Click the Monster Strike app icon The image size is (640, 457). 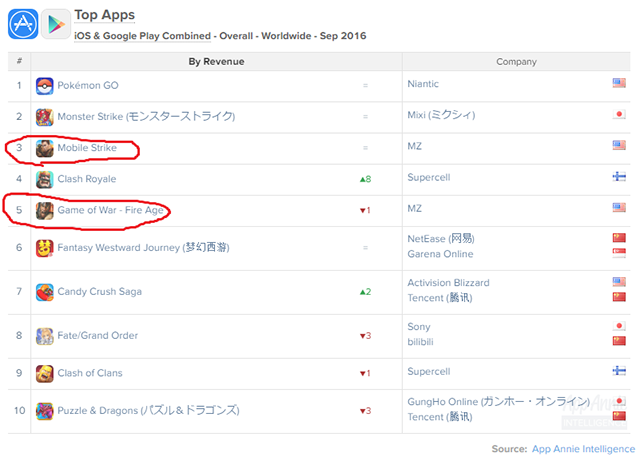tap(44, 117)
